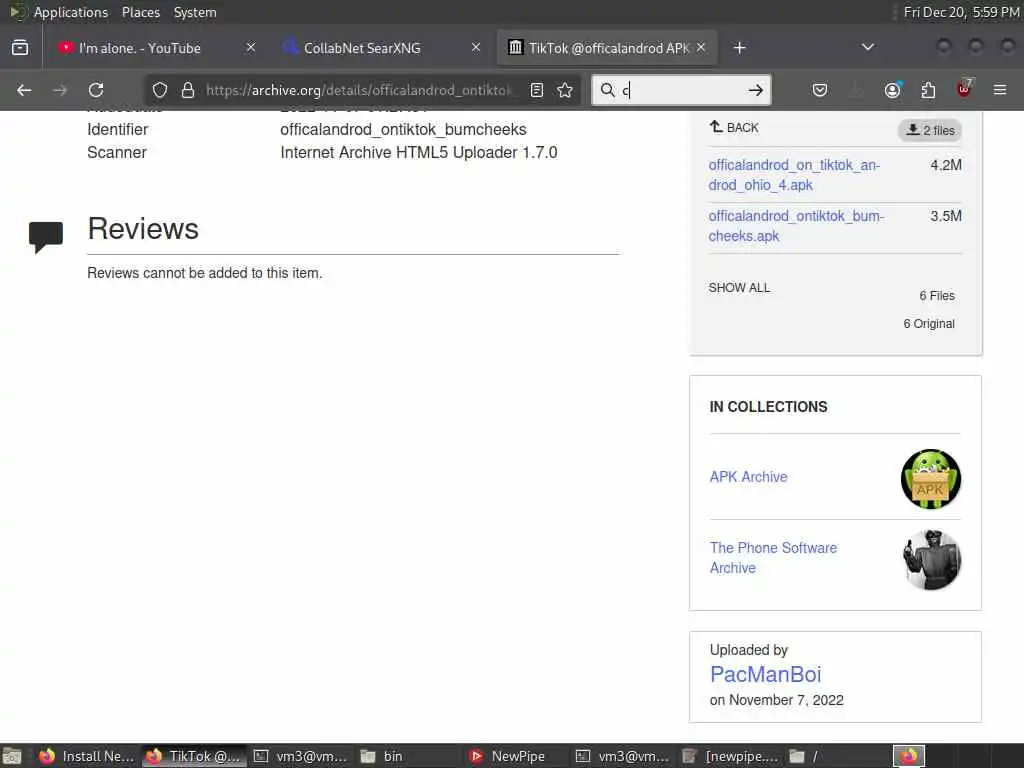Open the Places menu
The image size is (1024, 768).
(141, 12)
